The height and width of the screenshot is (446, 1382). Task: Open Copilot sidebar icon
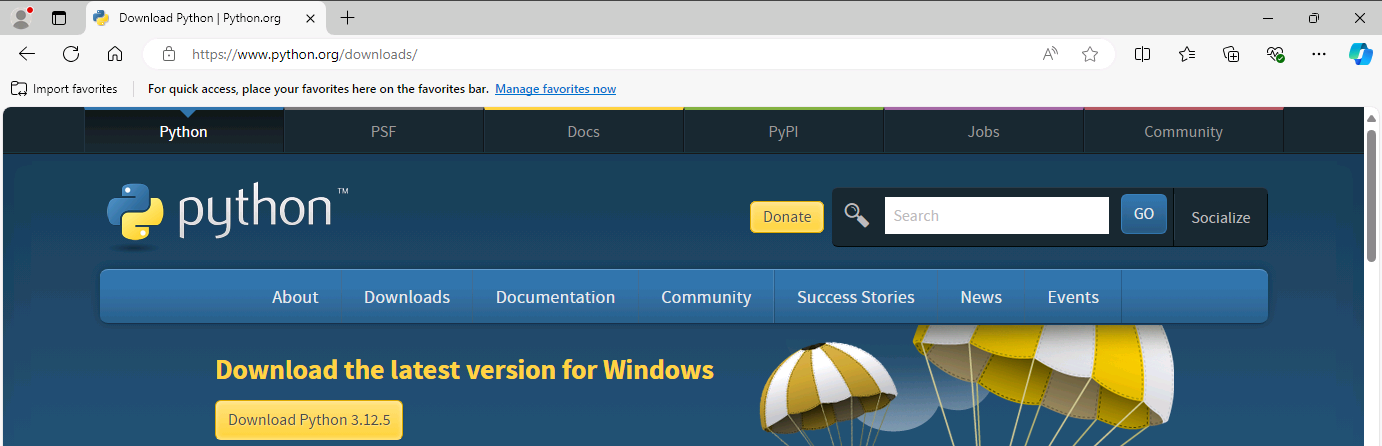coord(1361,54)
